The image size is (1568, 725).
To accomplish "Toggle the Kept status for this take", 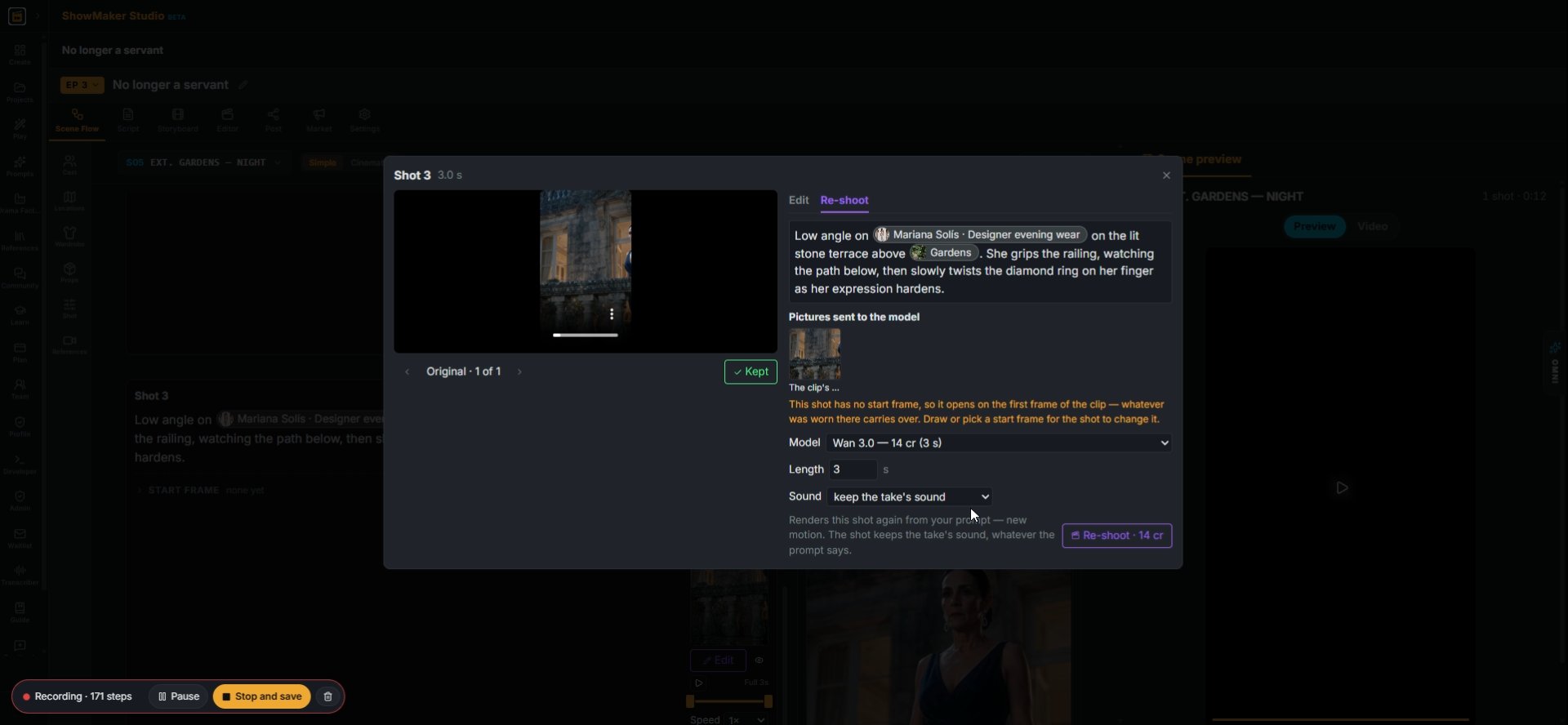I will coord(751,371).
